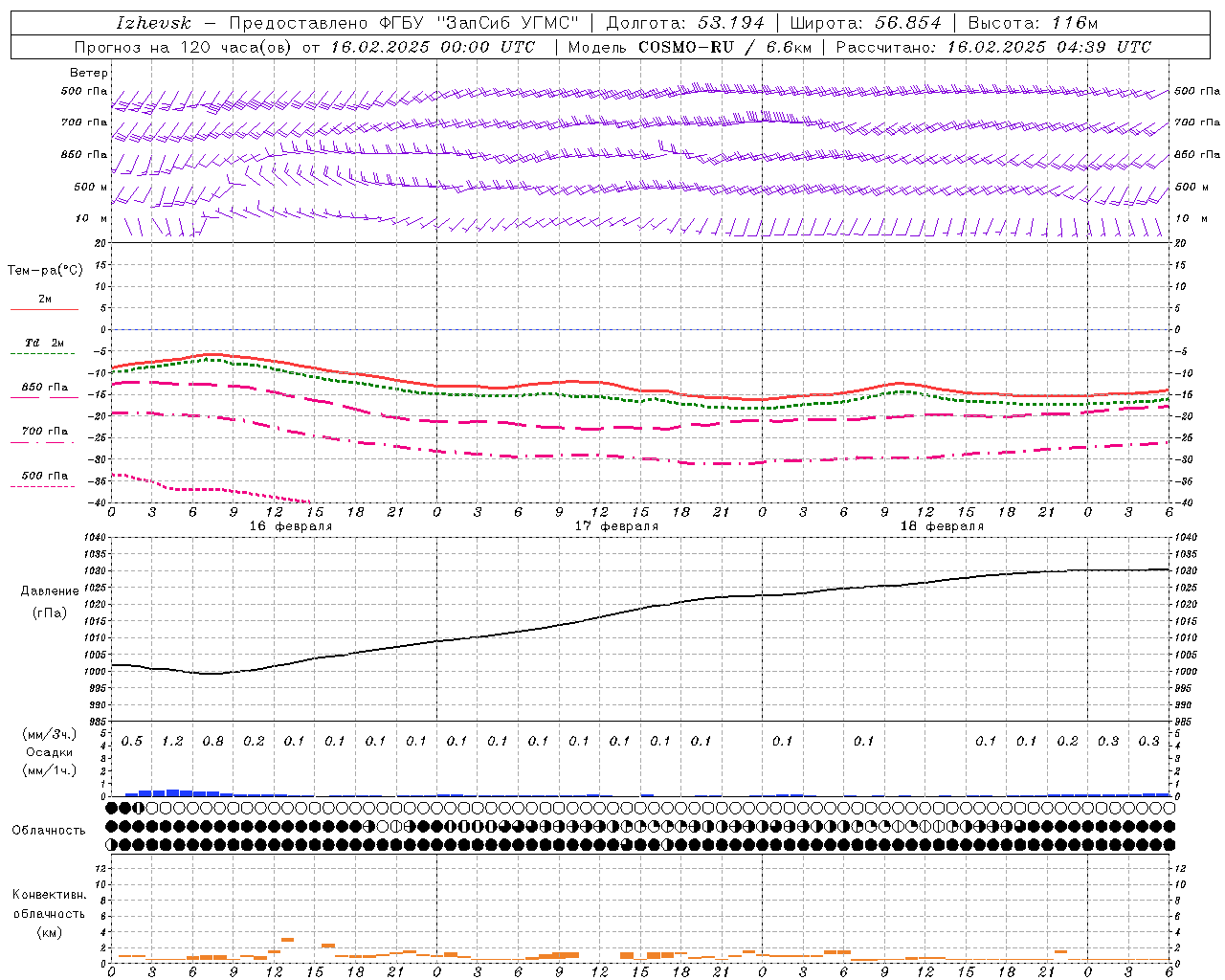
Task: Click the Высота: 116м value
Action: [1033, 23]
